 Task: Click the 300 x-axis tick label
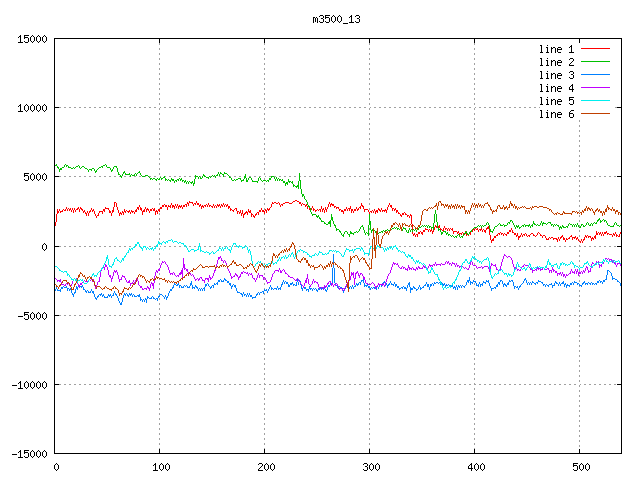click(369, 466)
